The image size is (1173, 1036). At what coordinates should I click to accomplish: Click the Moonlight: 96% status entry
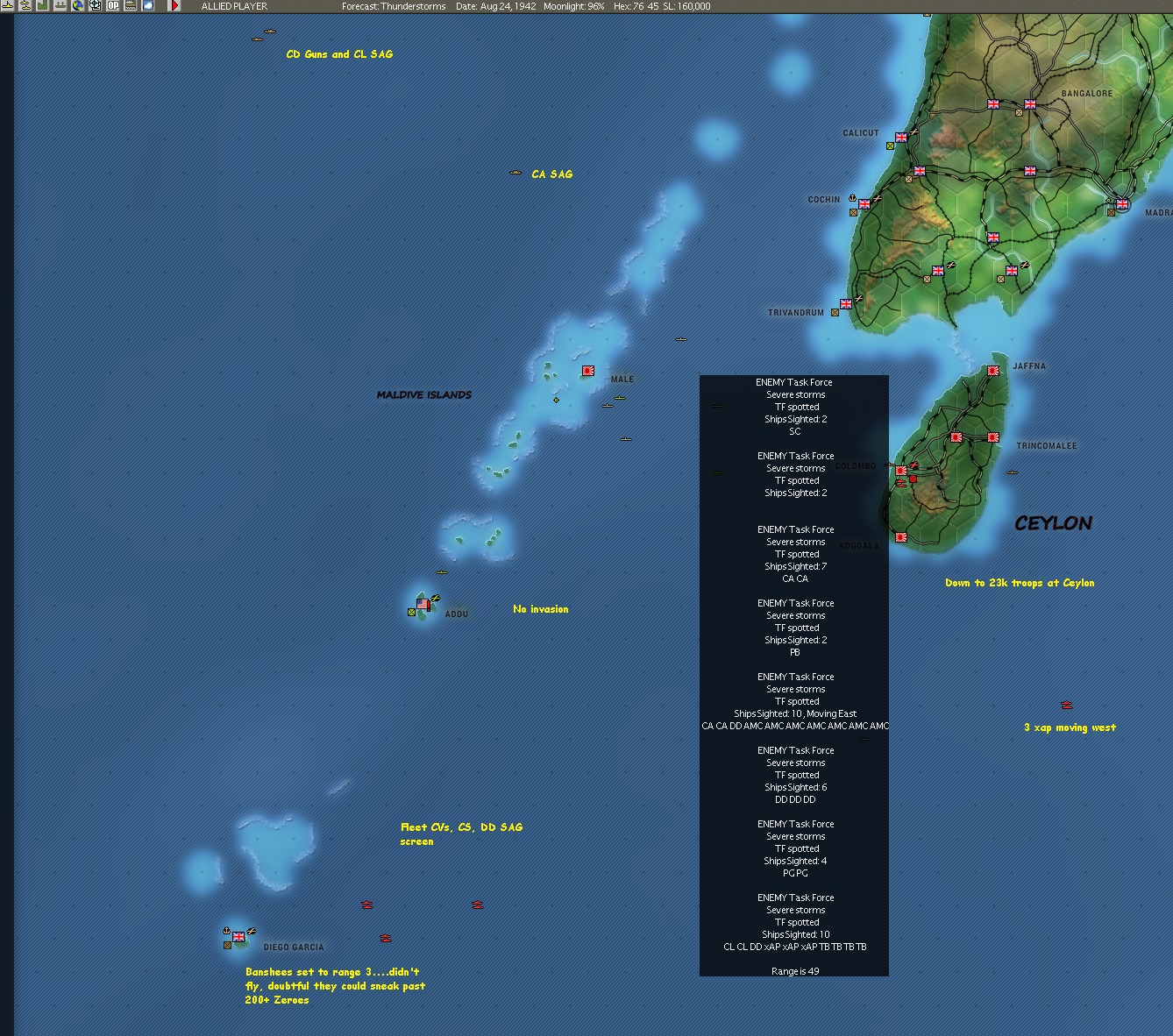click(x=574, y=6)
